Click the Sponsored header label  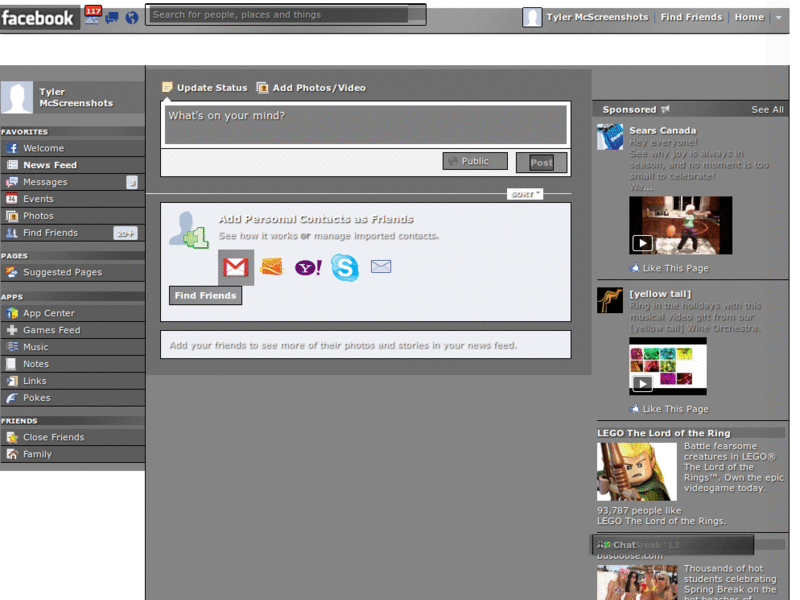point(629,110)
